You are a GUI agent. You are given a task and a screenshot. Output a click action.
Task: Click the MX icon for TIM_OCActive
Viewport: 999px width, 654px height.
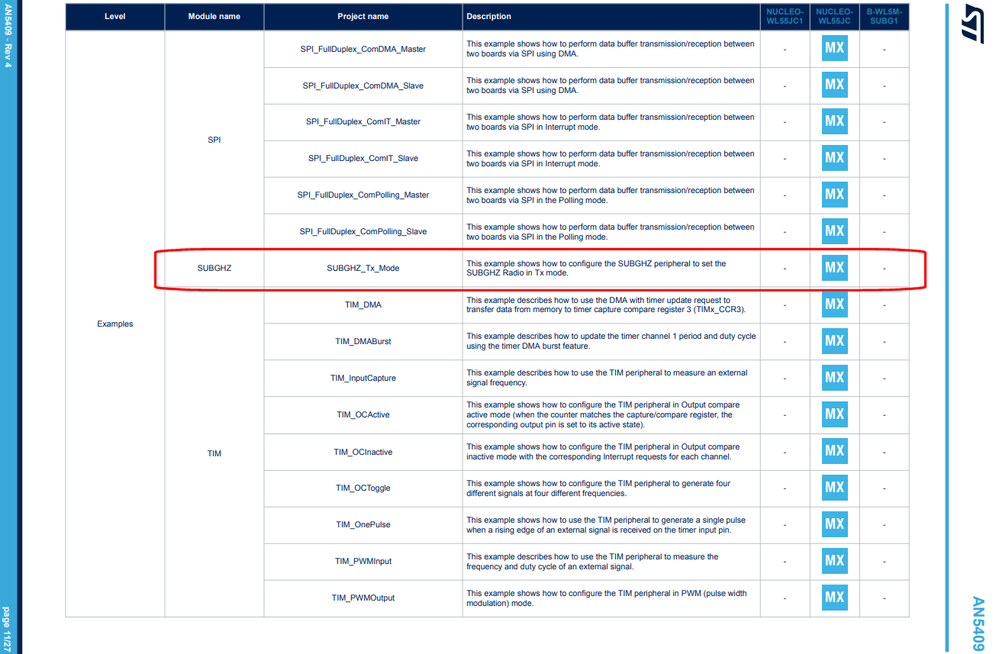(x=834, y=414)
